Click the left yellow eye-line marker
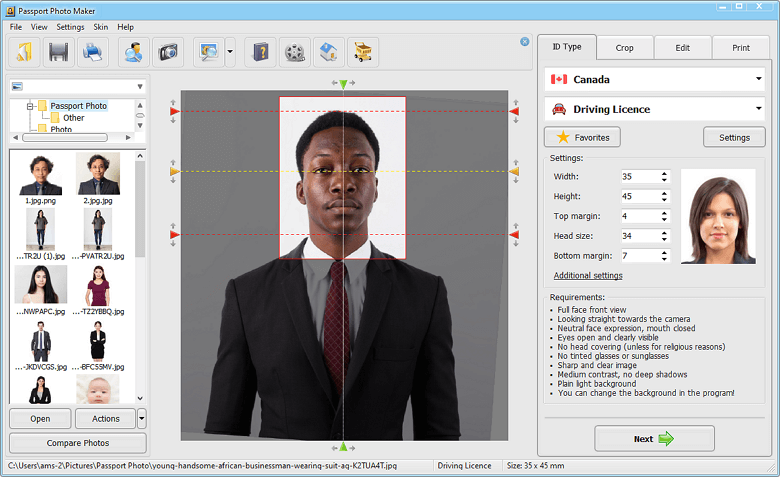780x477 pixels. coord(175,172)
